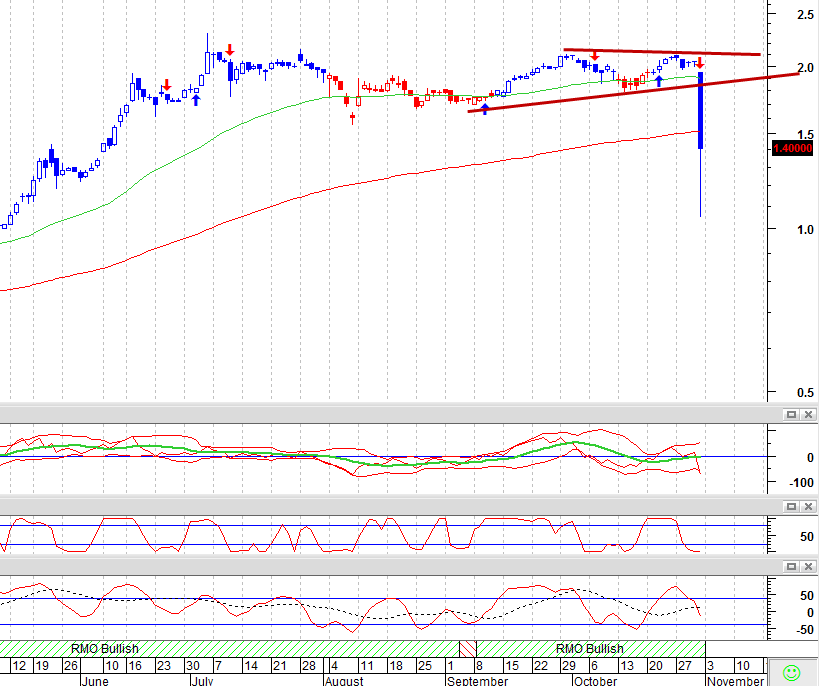The height and width of the screenshot is (686, 820).
Task: Select the blue buy arrow near September 8
Action: pyautogui.click(x=485, y=109)
